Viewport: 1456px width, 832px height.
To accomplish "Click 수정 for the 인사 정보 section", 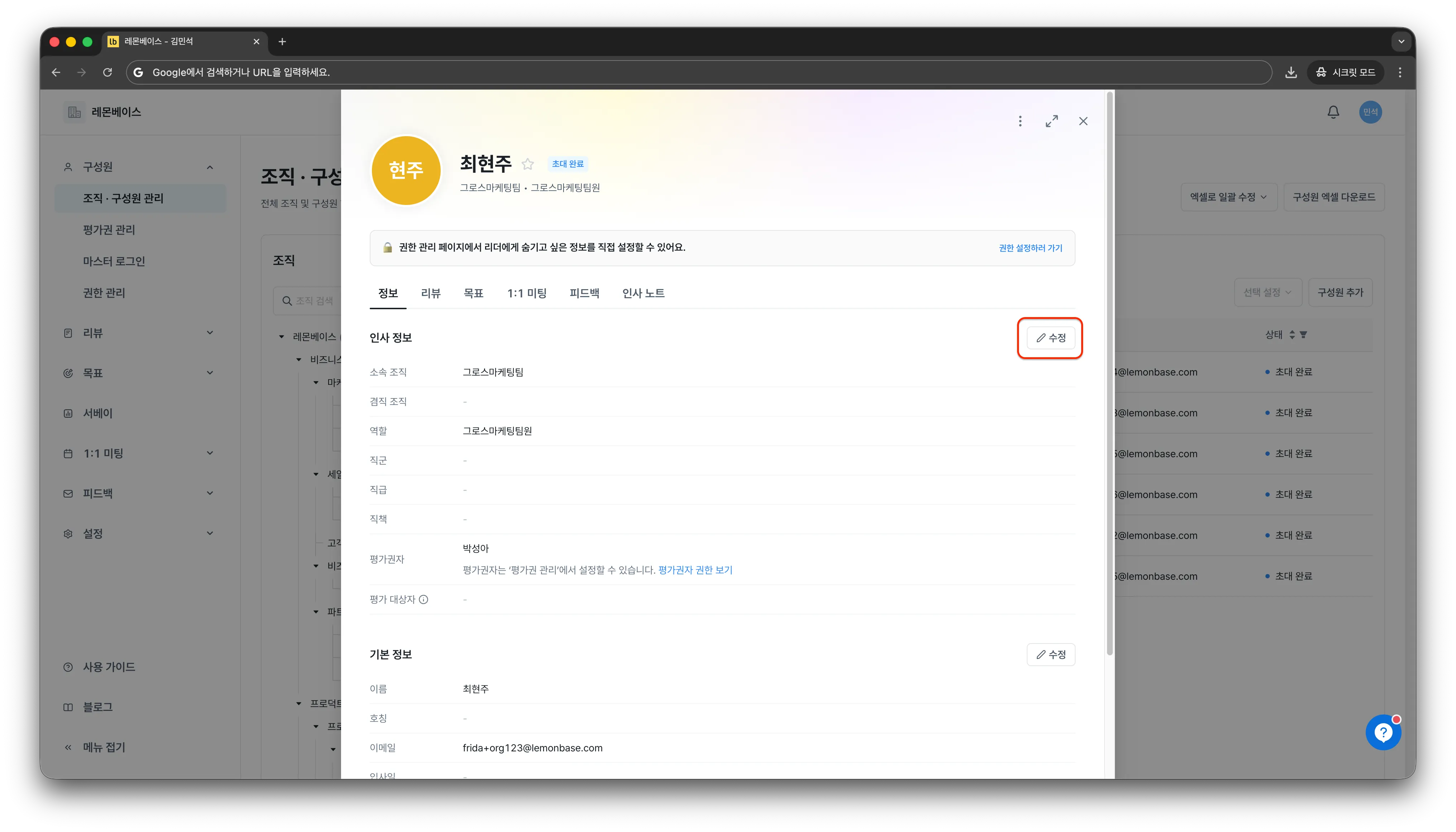I will pos(1050,338).
